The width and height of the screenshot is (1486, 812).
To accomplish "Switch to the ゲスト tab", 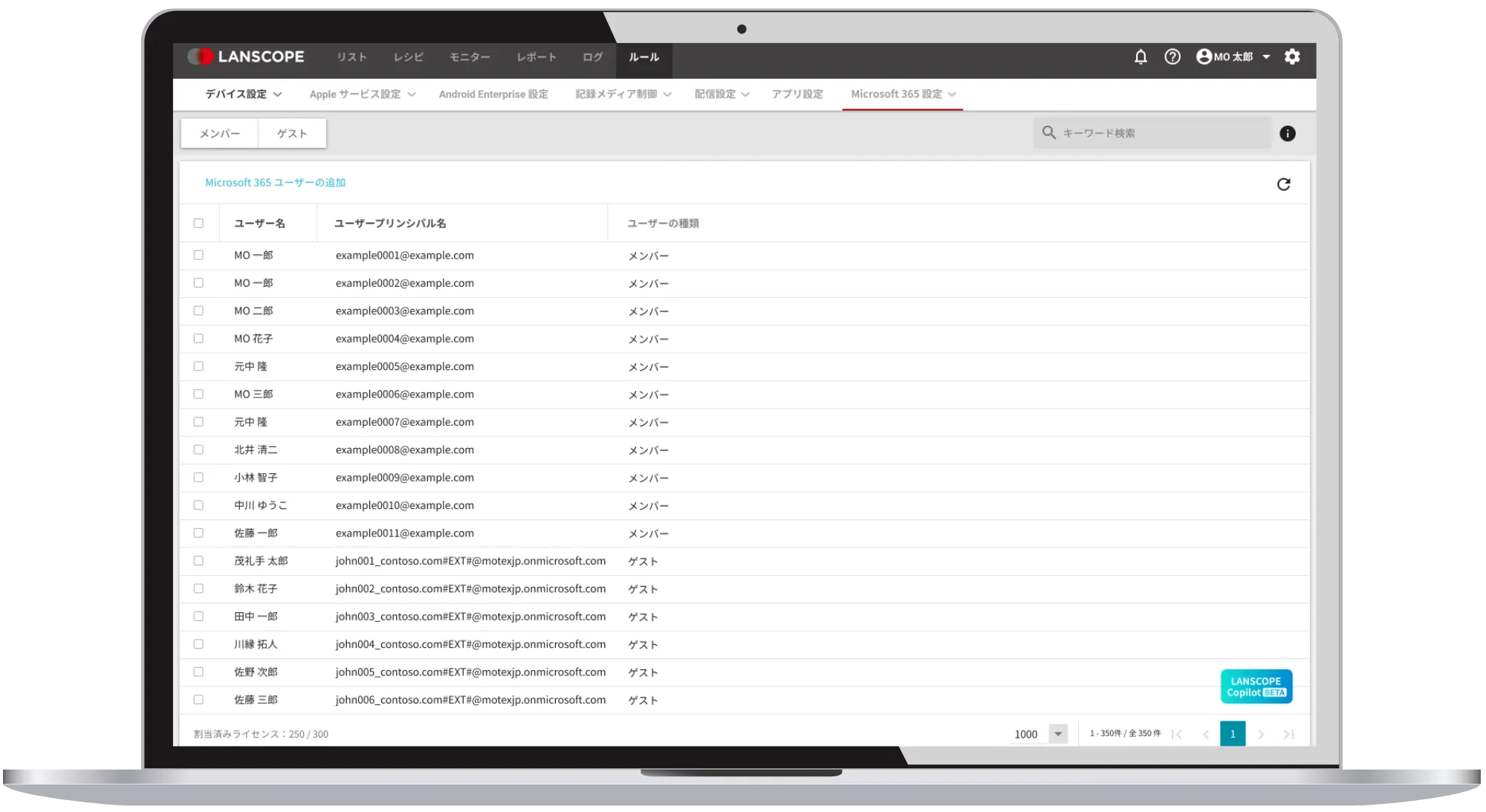I will [292, 133].
